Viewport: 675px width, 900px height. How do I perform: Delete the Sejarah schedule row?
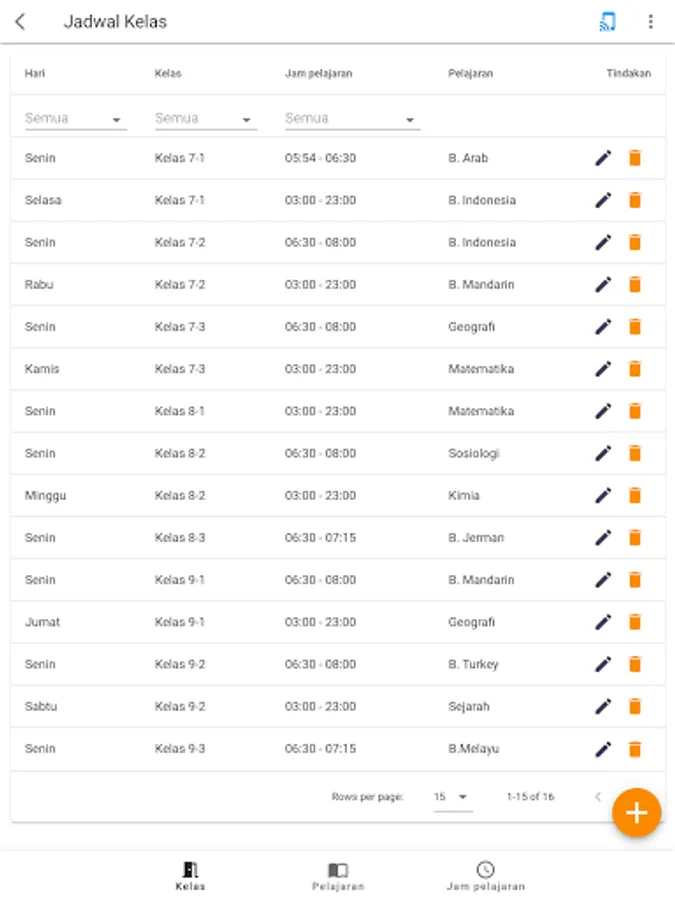(634, 707)
